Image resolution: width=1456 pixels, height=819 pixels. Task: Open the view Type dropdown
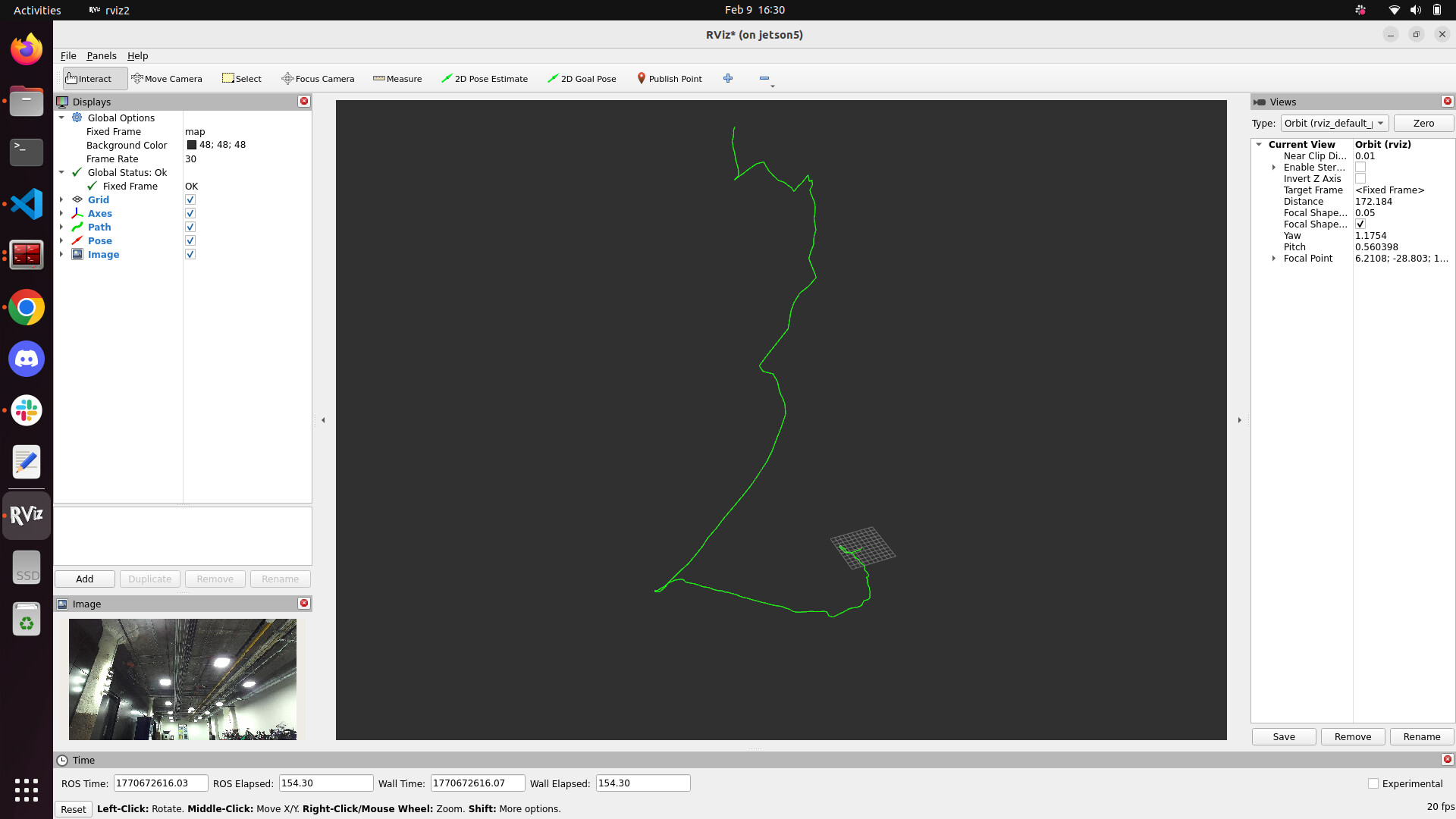coord(1334,124)
